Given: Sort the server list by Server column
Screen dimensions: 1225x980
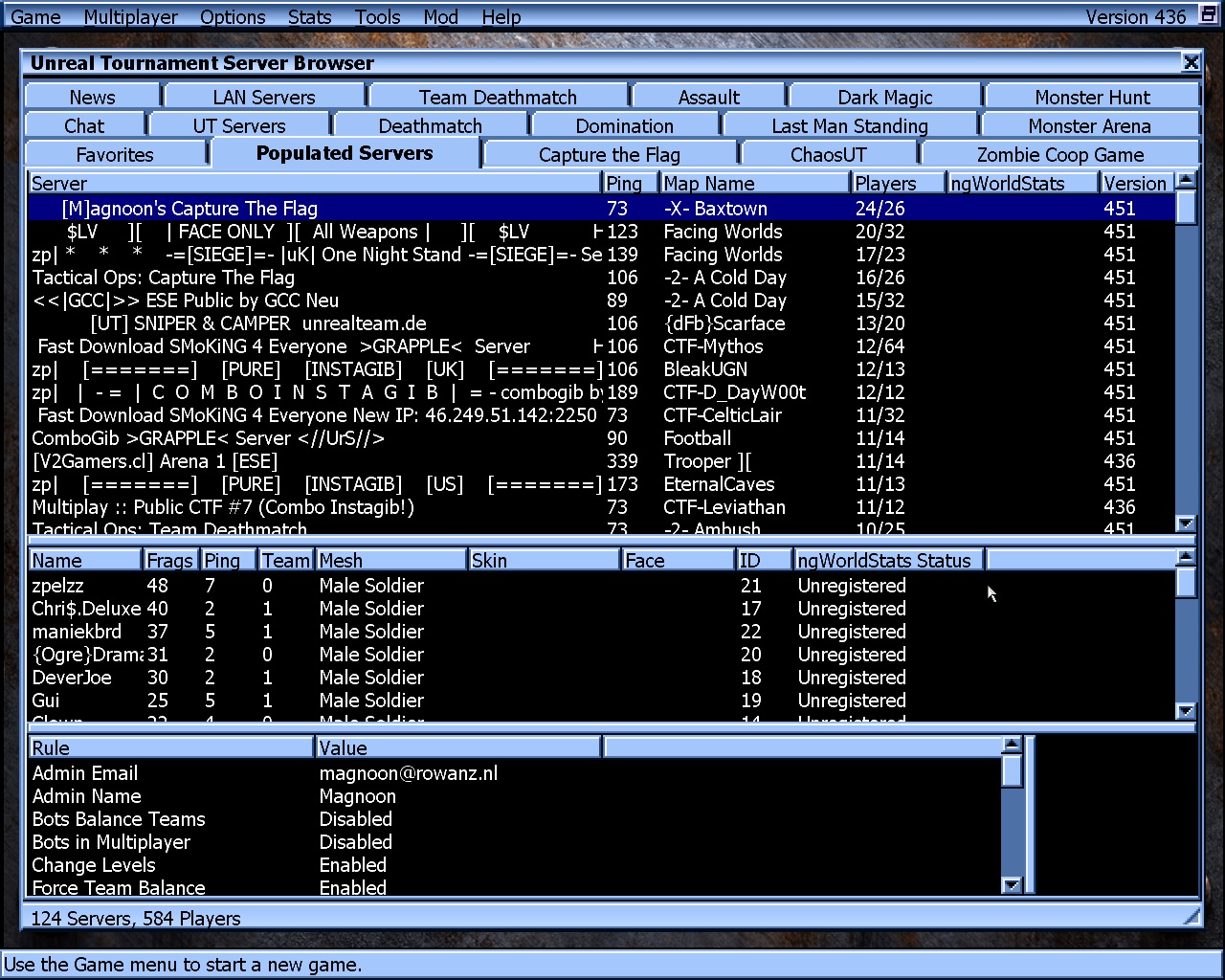Looking at the screenshot, I should pyautogui.click(x=315, y=183).
